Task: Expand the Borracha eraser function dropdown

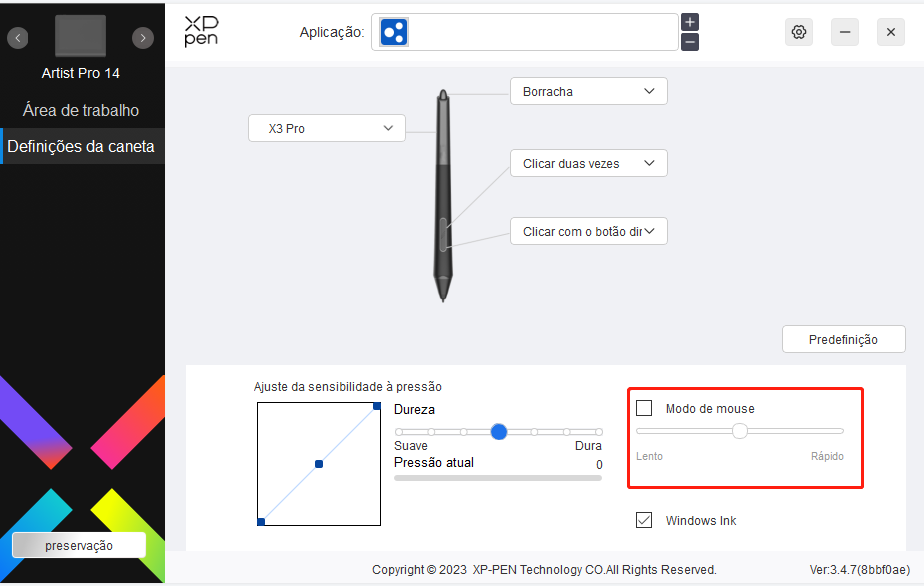Action: tap(589, 91)
